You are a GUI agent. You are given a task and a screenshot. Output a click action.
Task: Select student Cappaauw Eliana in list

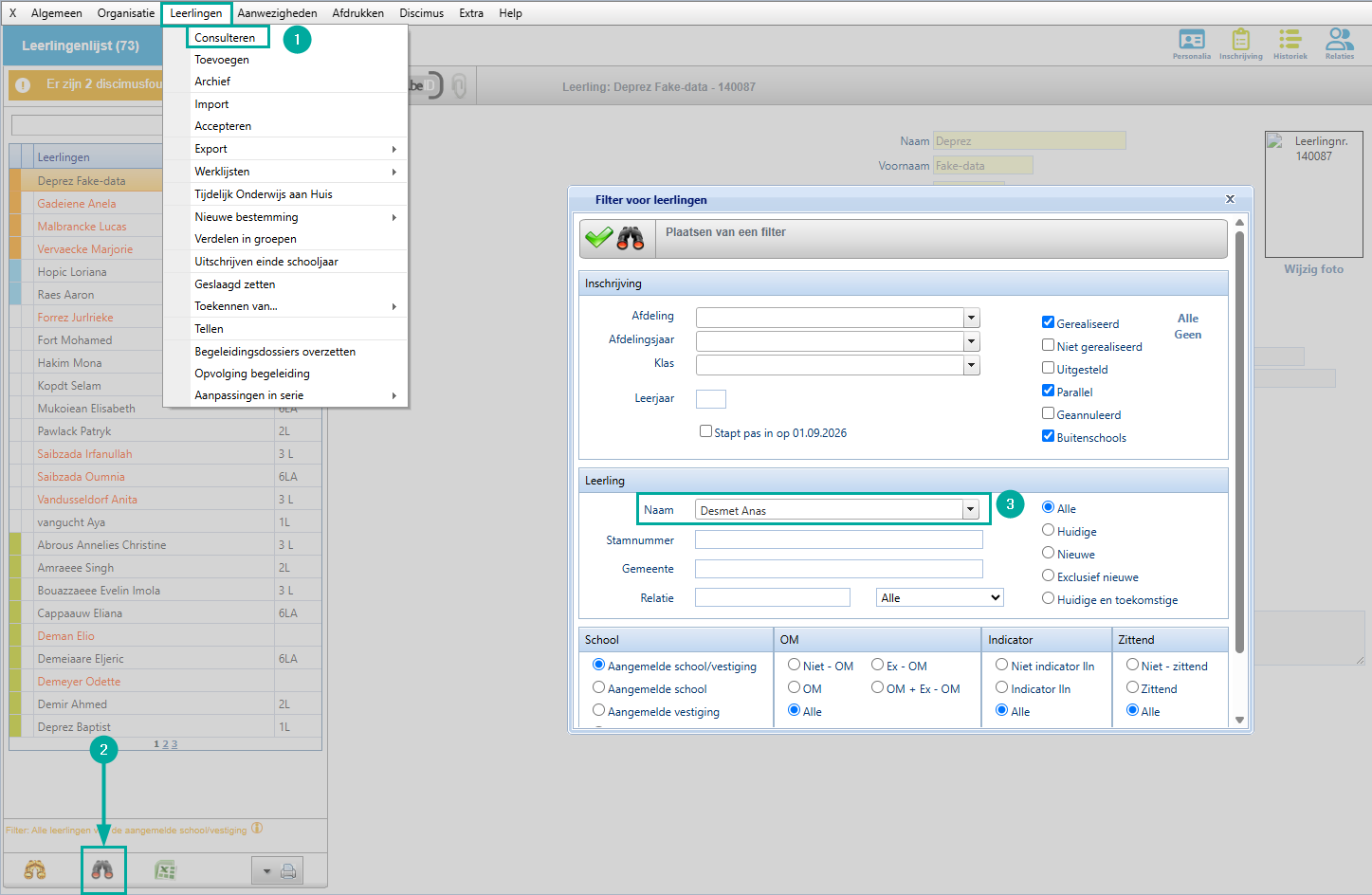[x=165, y=613]
